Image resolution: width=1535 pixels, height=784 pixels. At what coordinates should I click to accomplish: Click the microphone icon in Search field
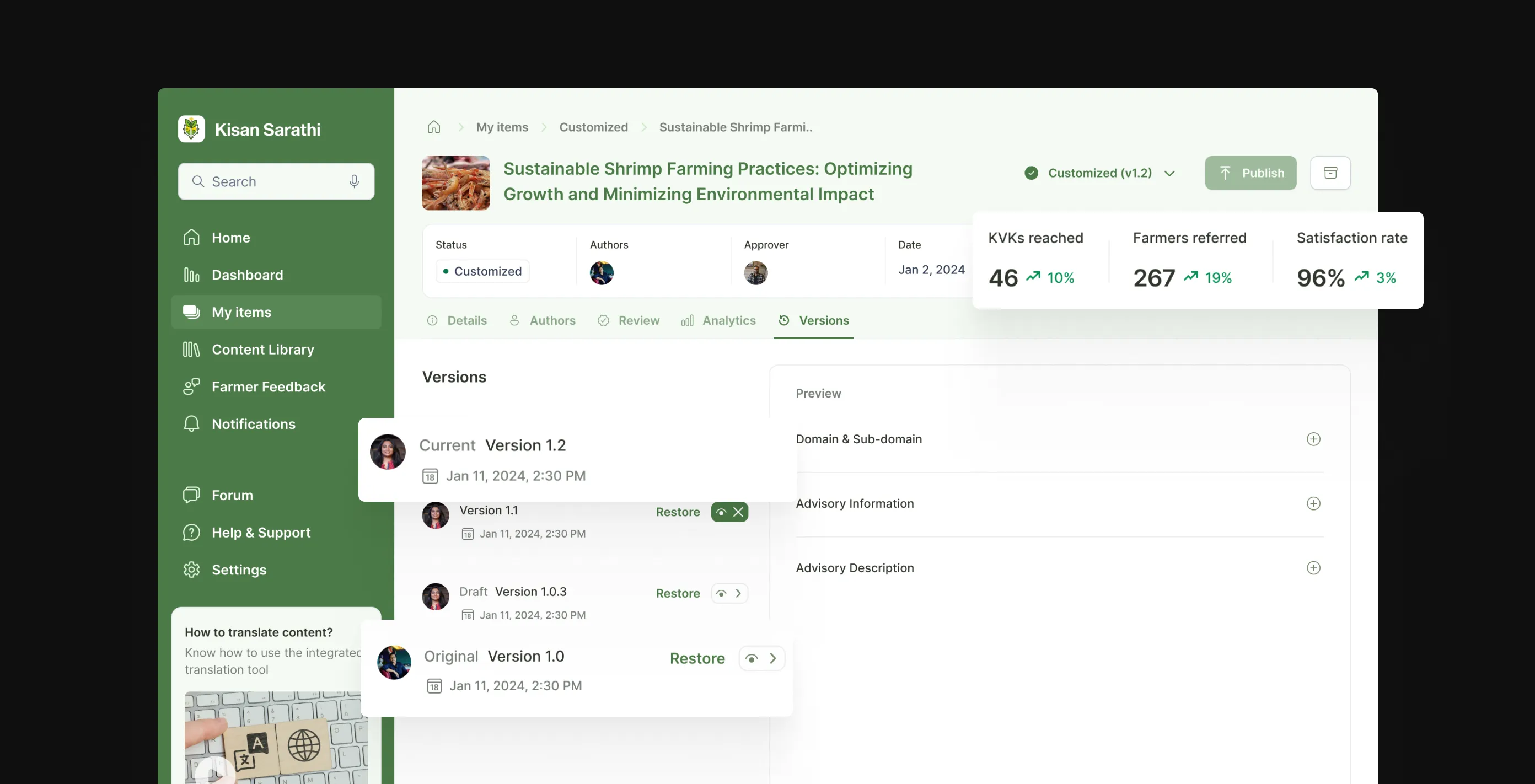coord(354,181)
